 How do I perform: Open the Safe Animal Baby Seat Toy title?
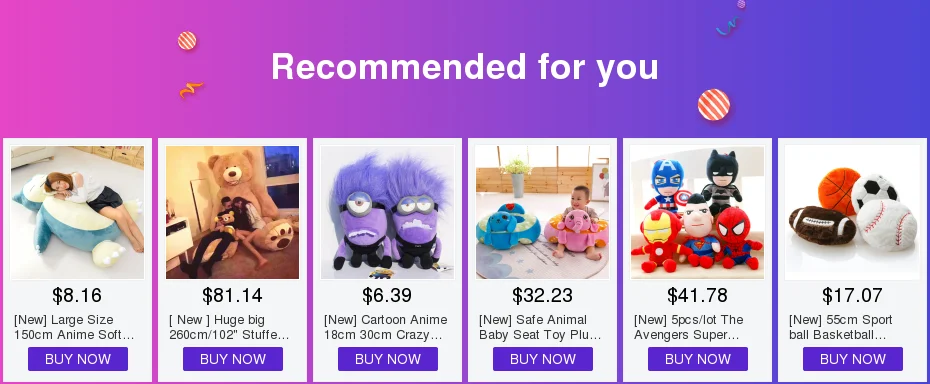540,327
